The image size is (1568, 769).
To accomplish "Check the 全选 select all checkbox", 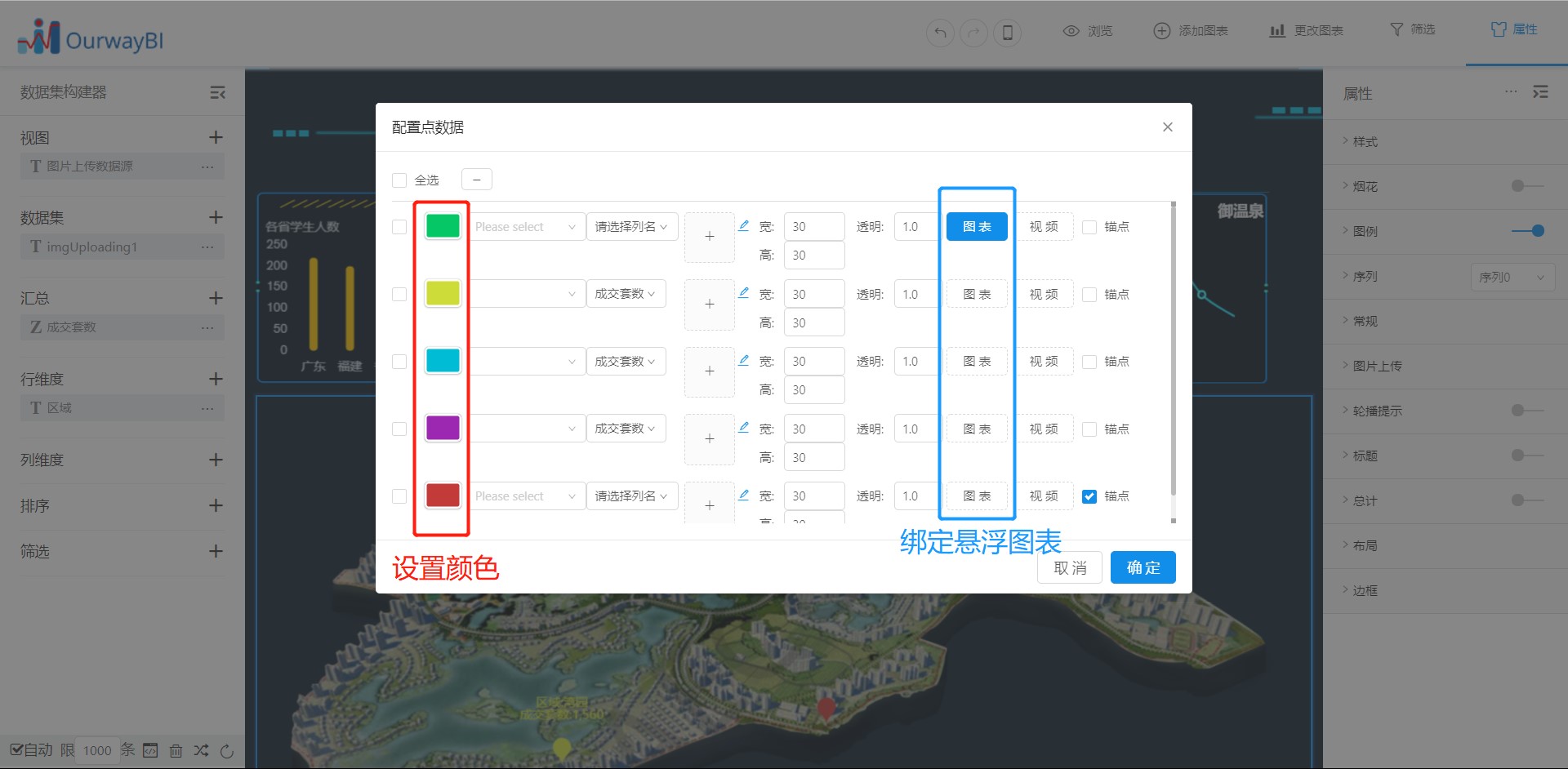I will point(399,180).
